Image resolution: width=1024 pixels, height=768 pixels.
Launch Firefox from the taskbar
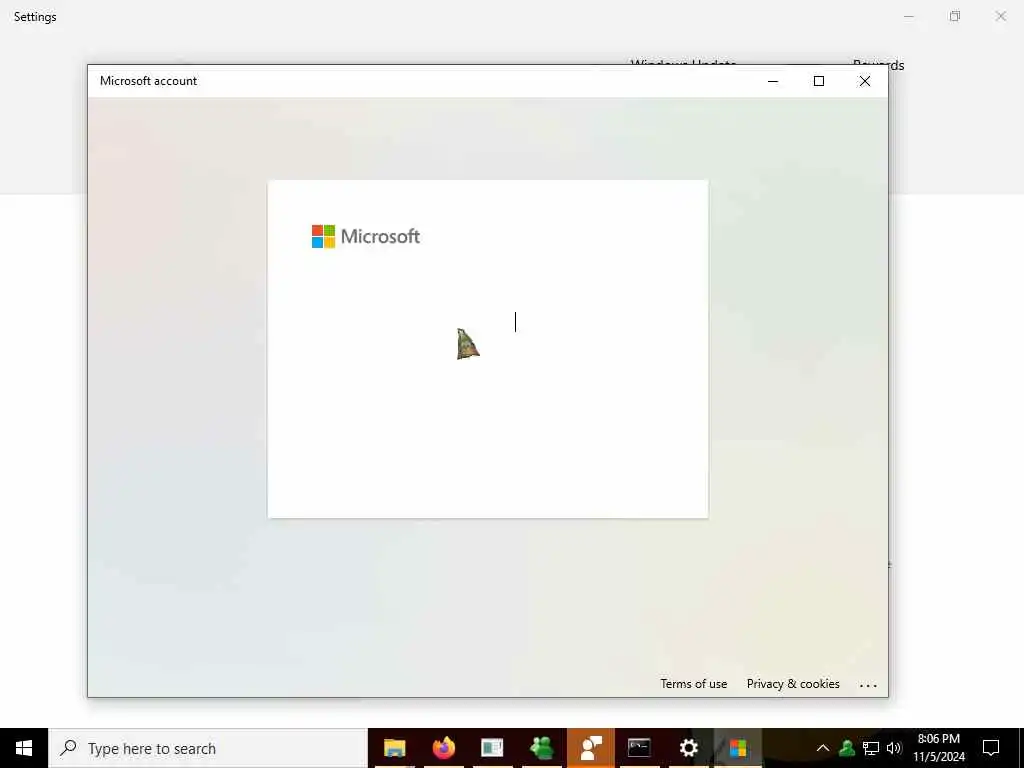point(443,748)
